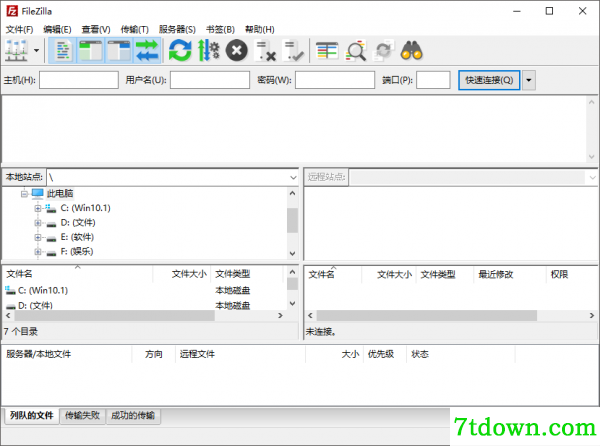Cancel current operation icon

click(236, 50)
